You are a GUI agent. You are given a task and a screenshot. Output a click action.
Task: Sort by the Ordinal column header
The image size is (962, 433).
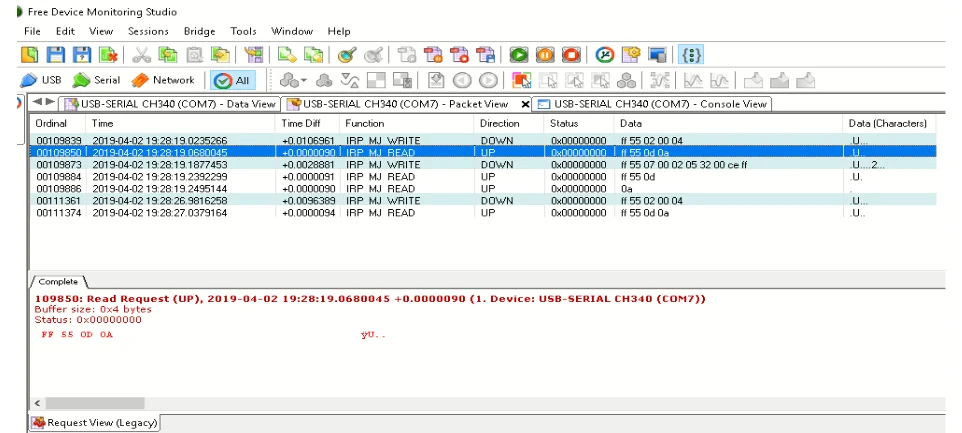[x=58, y=123]
